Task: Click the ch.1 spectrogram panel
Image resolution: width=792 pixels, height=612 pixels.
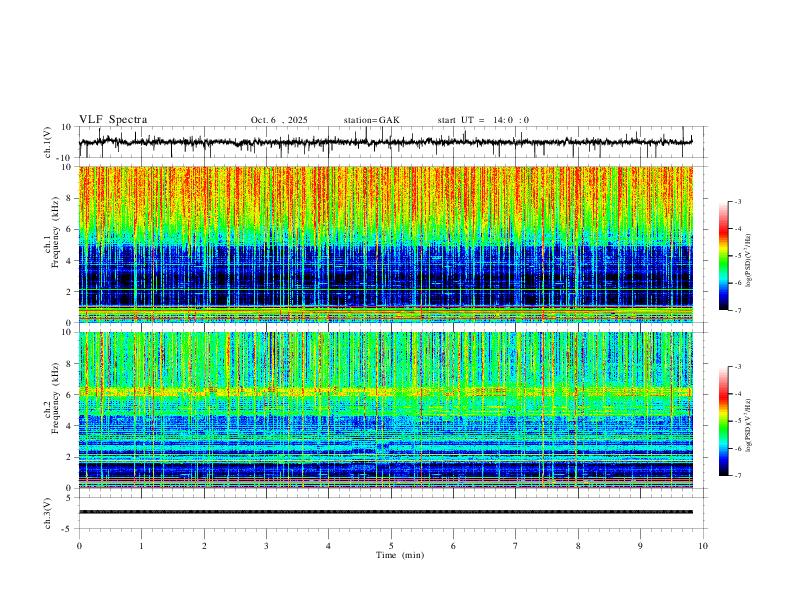Action: coord(386,244)
